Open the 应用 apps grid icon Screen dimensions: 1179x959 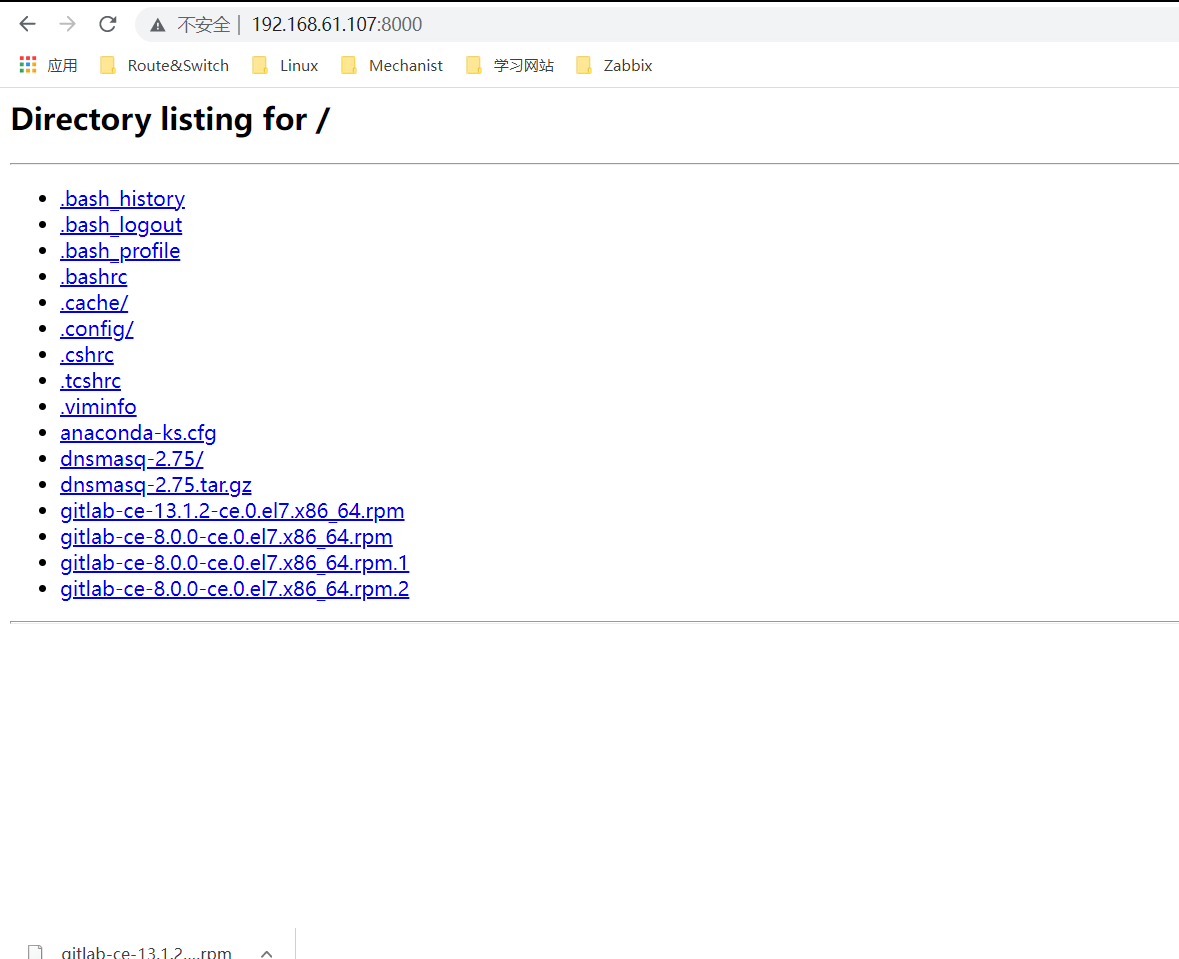point(27,64)
